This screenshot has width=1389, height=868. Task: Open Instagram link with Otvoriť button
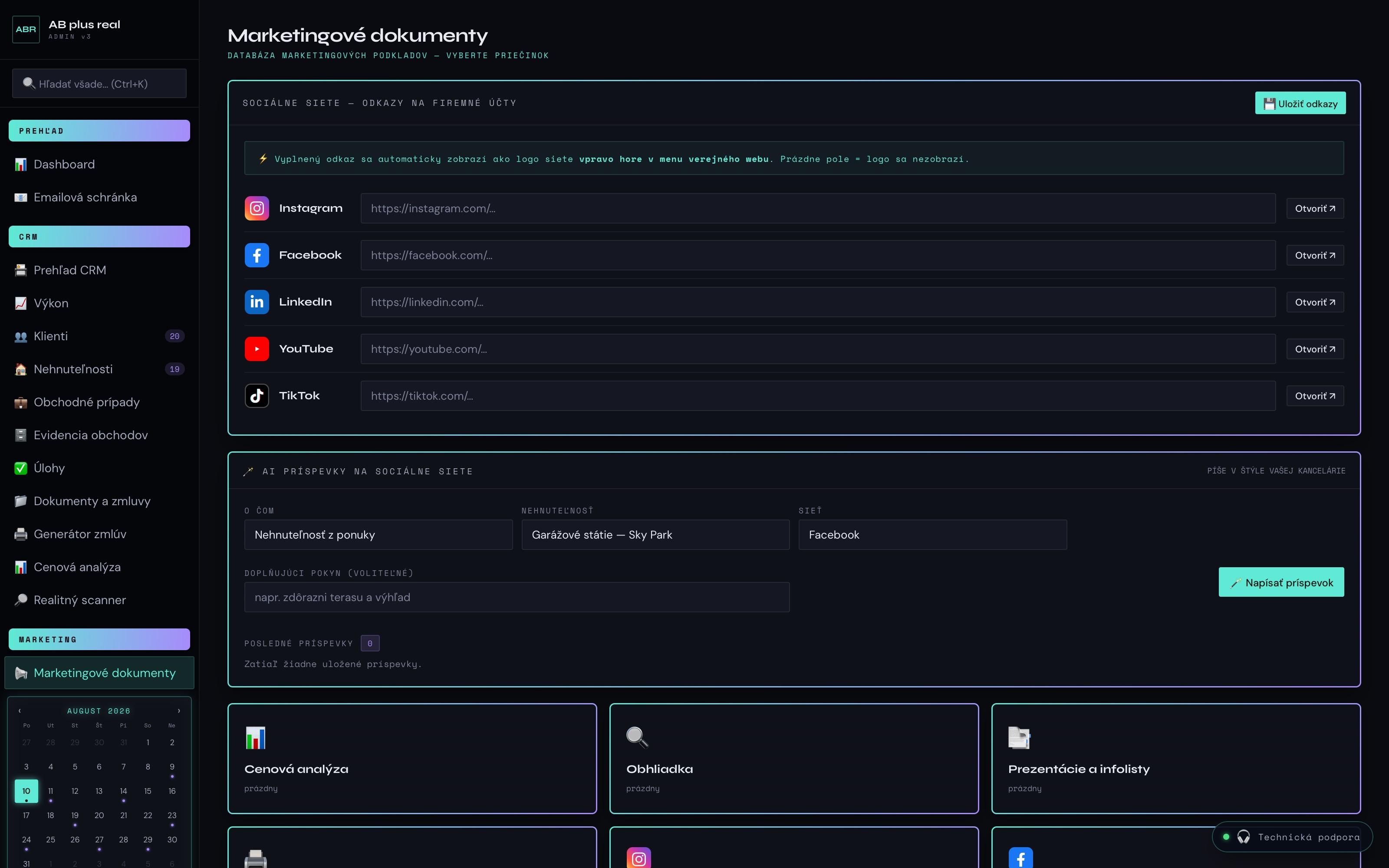click(1315, 208)
